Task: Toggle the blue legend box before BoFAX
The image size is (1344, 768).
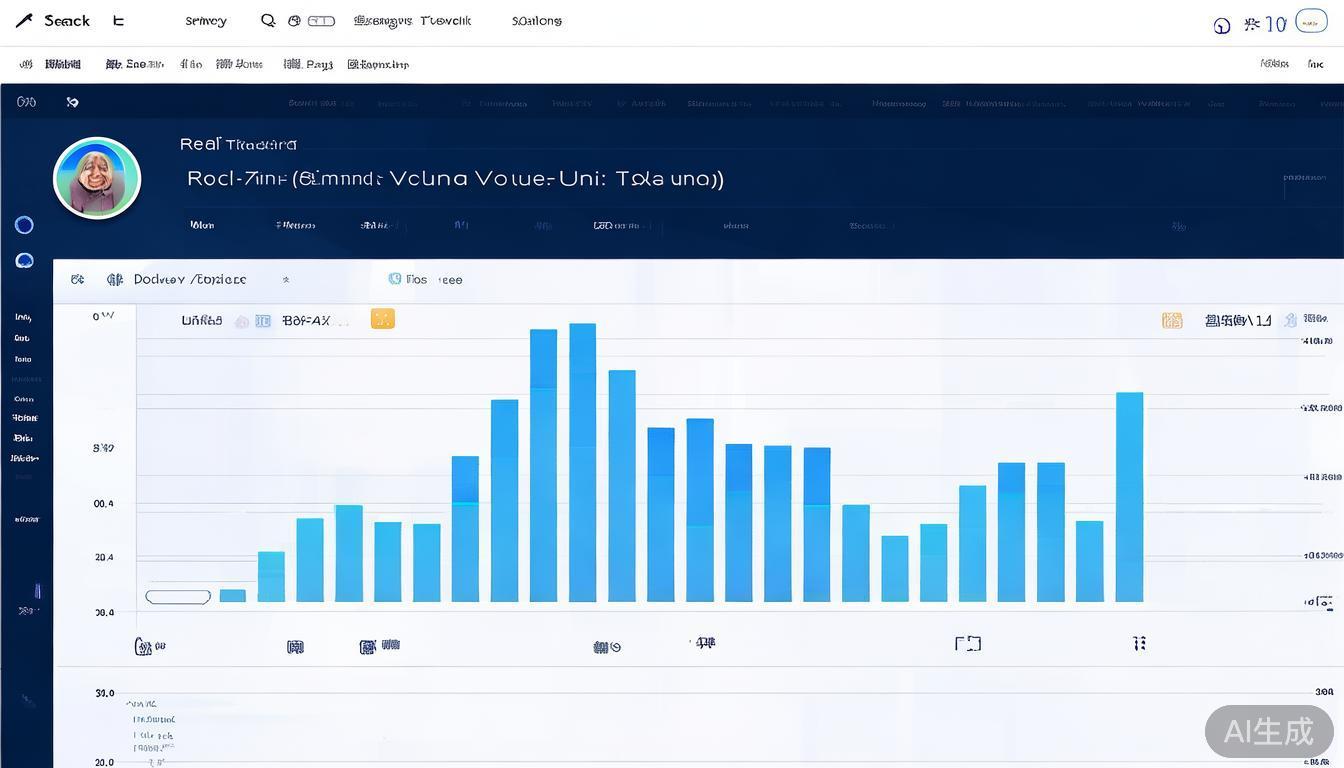Action: [x=263, y=321]
